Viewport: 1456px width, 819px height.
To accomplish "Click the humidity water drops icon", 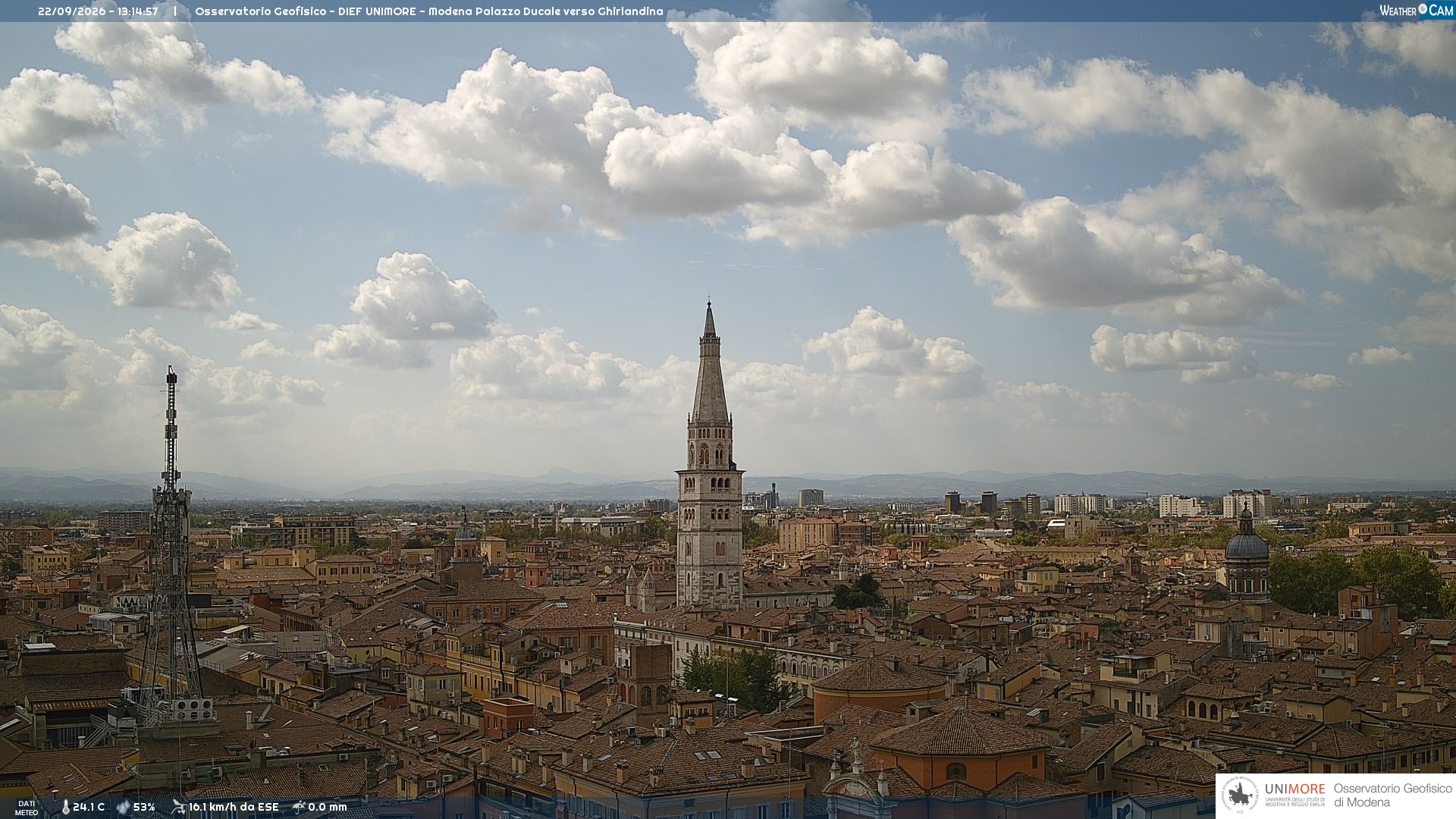I will tap(123, 807).
